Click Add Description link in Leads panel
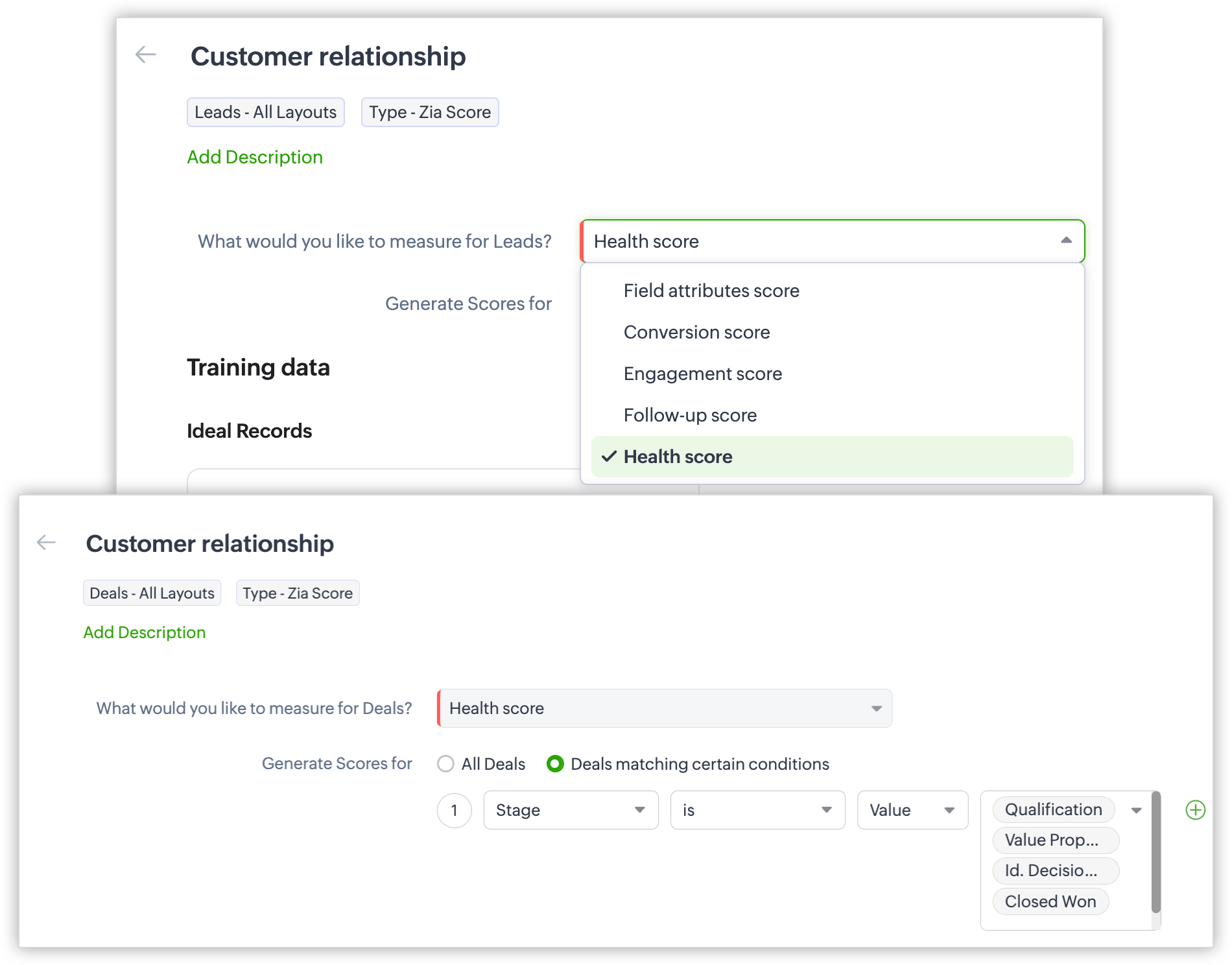Viewport: 1232px width, 965px height. (255, 157)
